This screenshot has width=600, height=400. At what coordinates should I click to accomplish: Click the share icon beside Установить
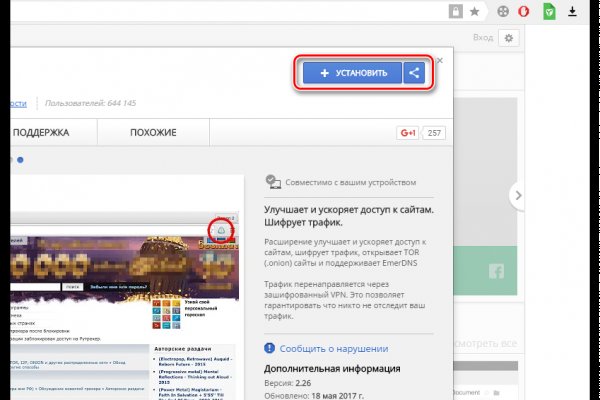click(x=415, y=73)
